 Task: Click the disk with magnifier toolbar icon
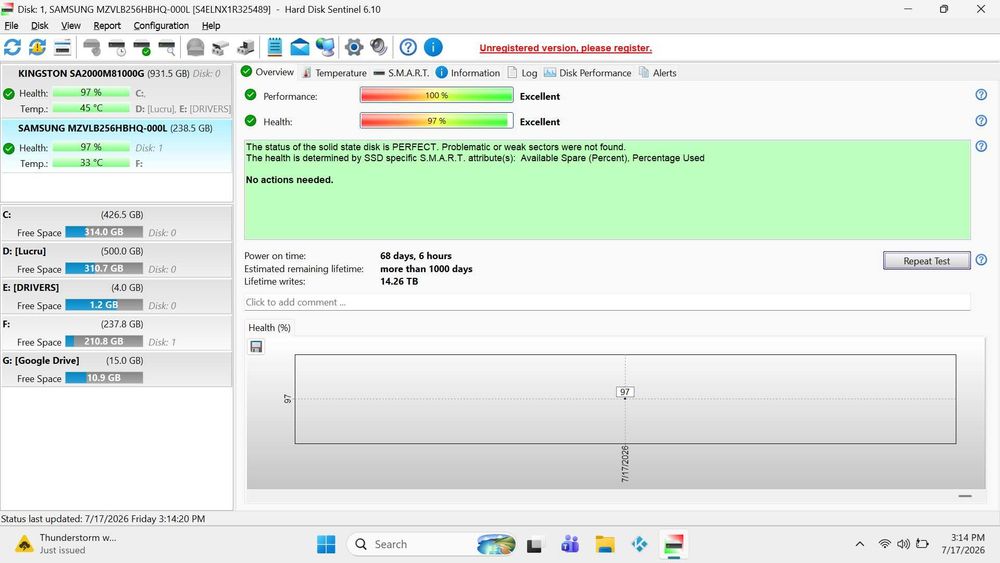point(167,47)
